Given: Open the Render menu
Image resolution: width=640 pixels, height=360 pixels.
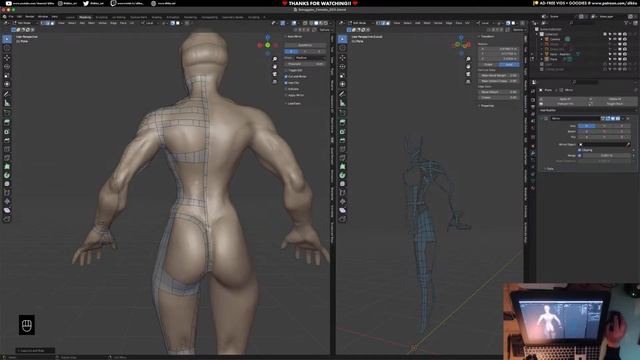Looking at the screenshot, I should (x=30, y=17).
